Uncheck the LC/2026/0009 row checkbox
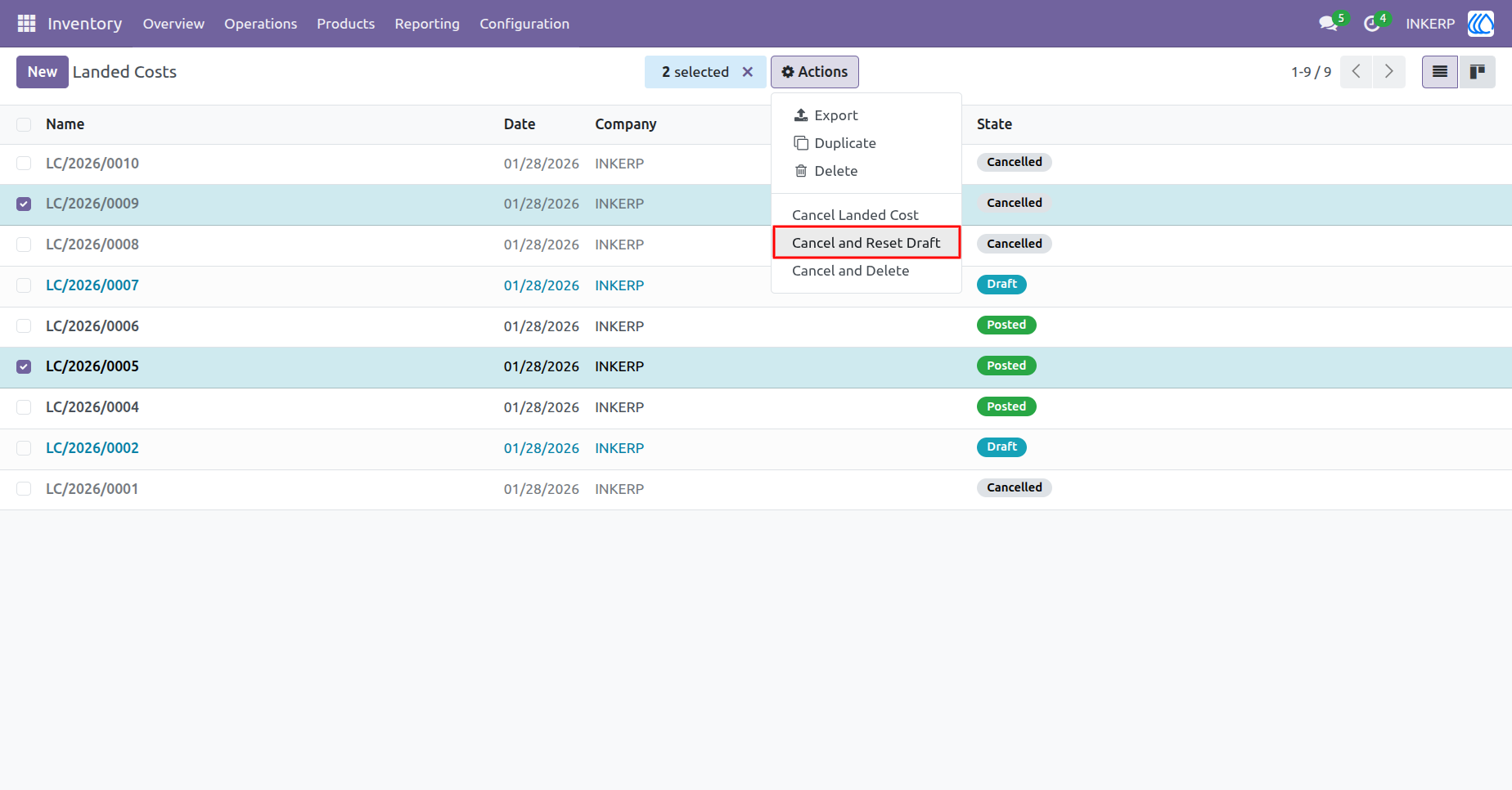The image size is (1512, 790). 24,204
